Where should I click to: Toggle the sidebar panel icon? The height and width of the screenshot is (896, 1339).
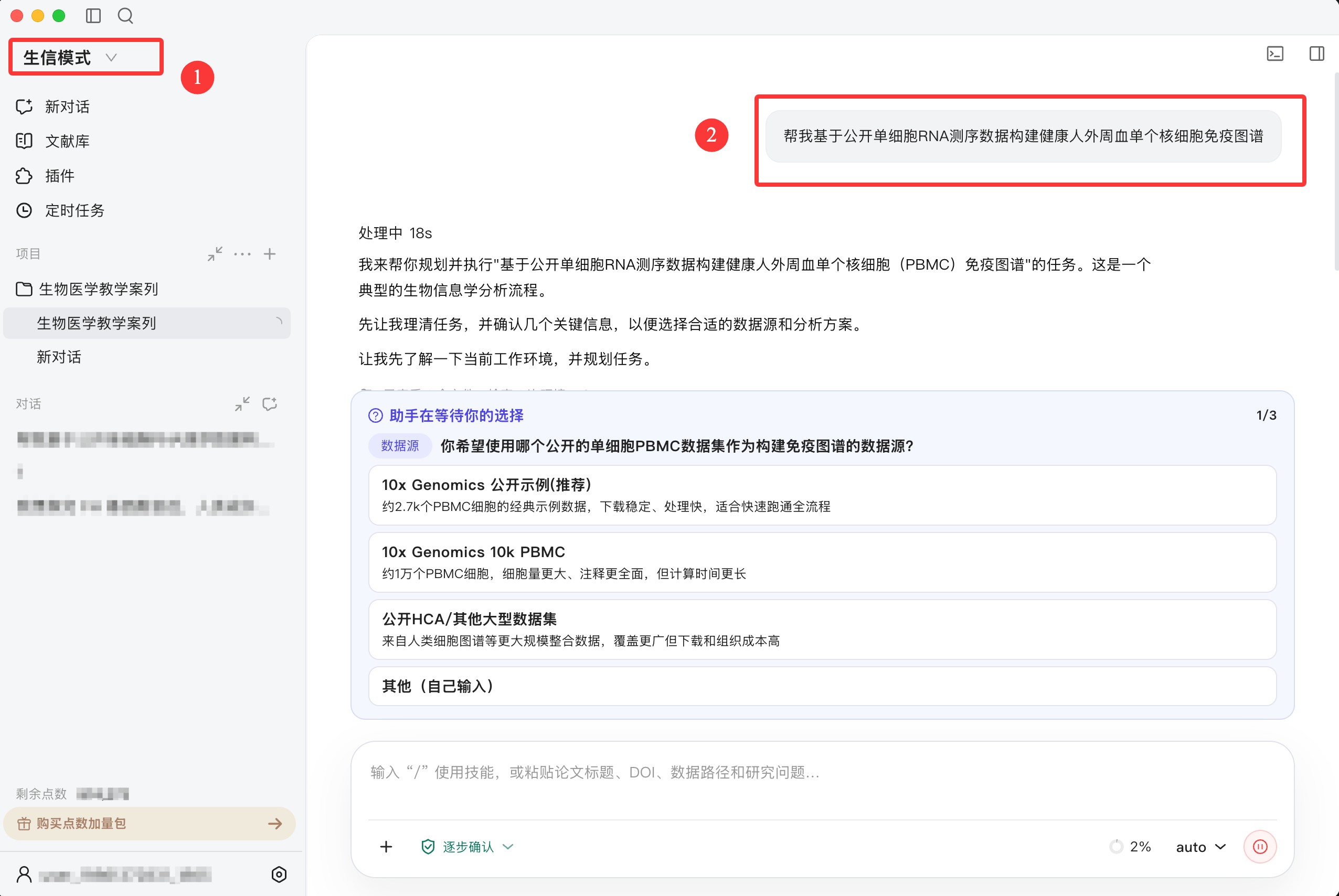click(x=93, y=15)
